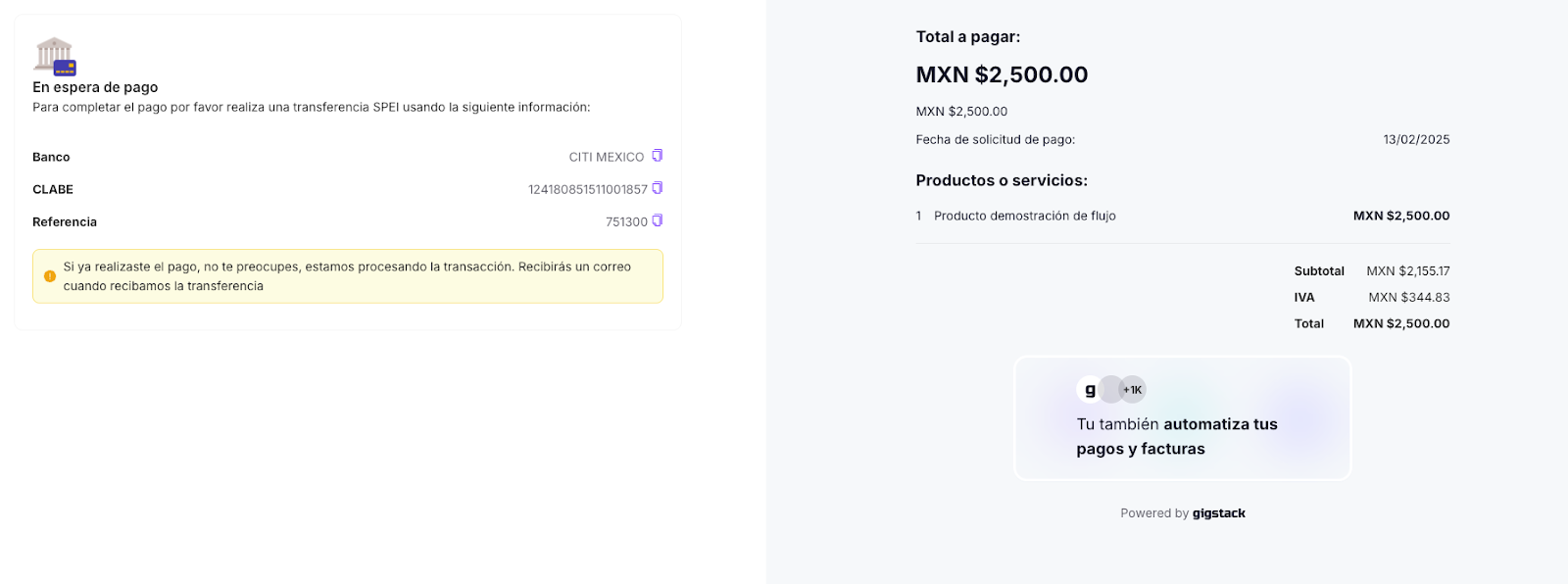Click the bank and card payment icon
This screenshot has height=584, width=1568.
[x=55, y=57]
